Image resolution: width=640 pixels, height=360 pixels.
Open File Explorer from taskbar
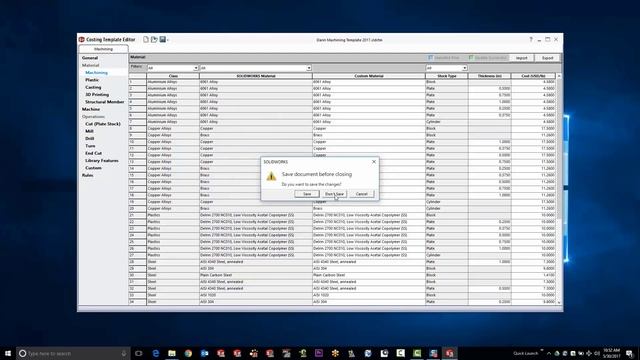pos(172,353)
